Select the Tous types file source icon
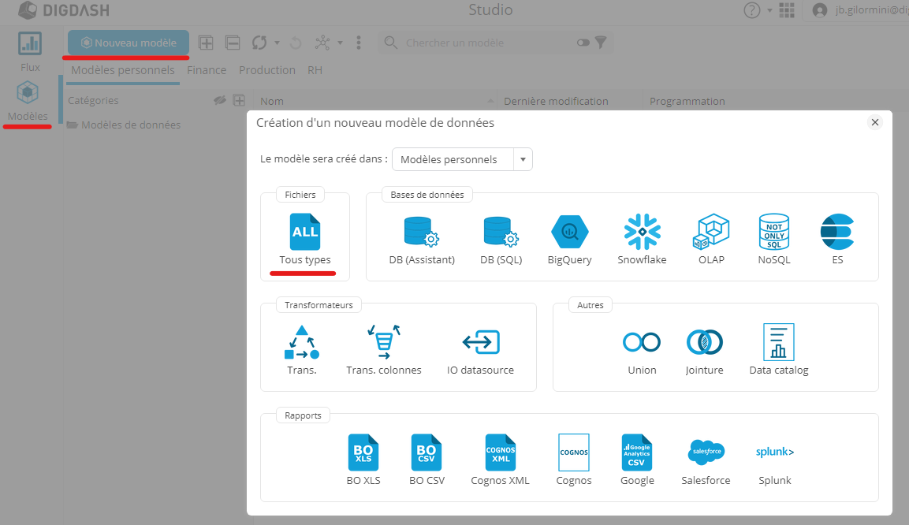Image resolution: width=909 pixels, height=525 pixels. (304, 232)
